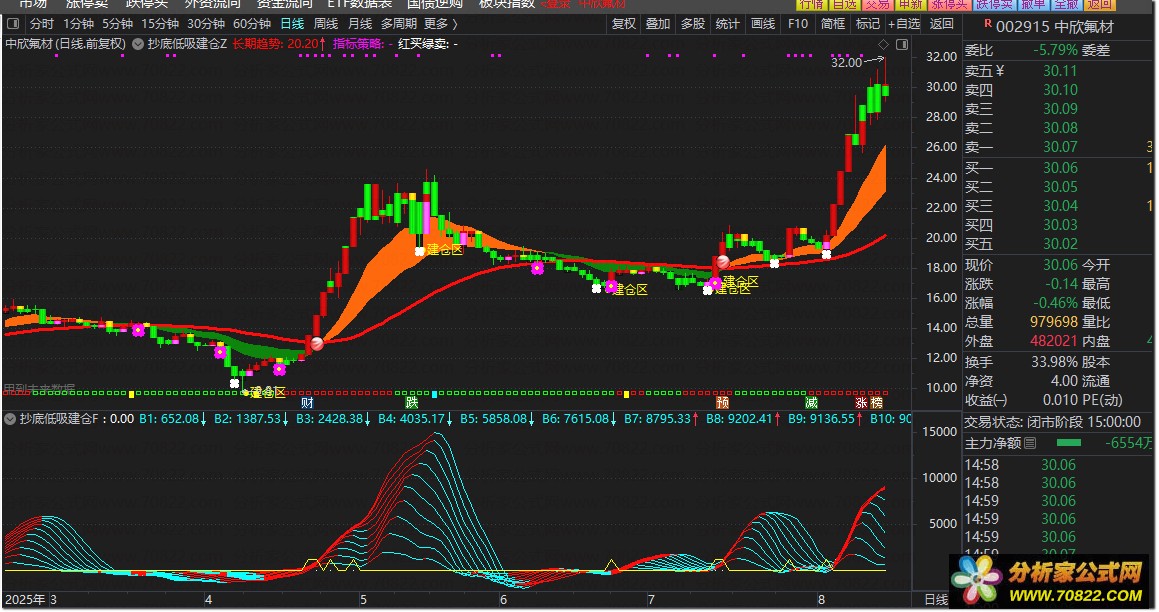The width and height of the screenshot is (1159, 612).
Task: Click the 长期趋势: 20.20 indicator value
Action: 279,44
